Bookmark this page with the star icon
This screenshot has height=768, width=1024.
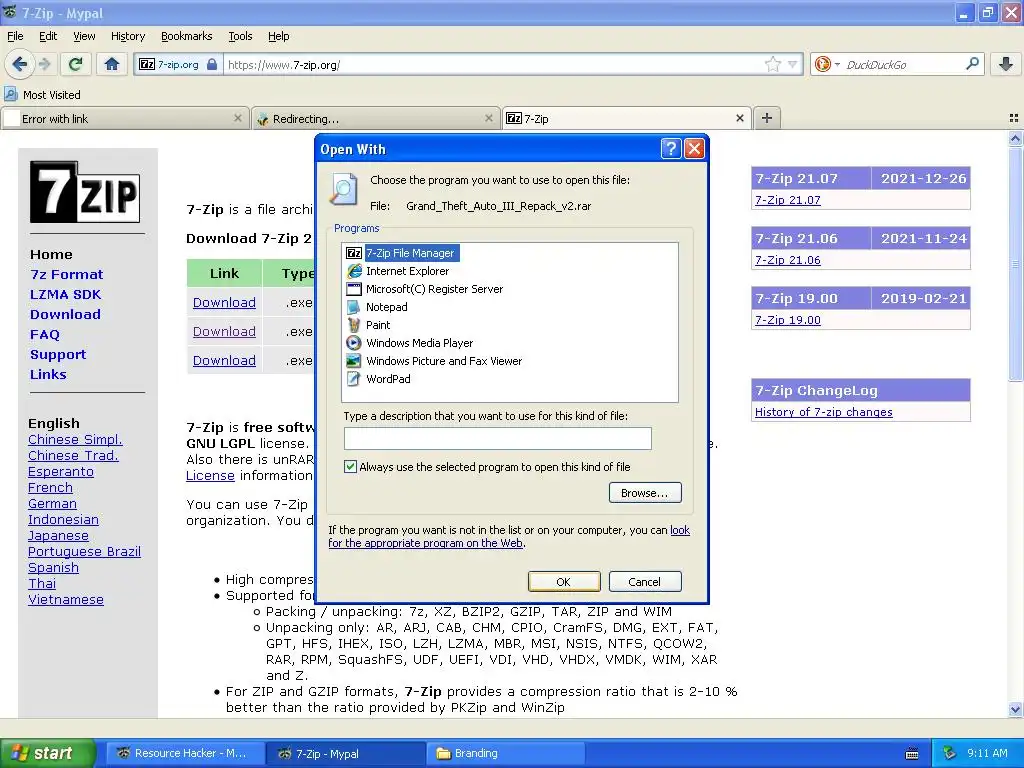click(x=773, y=64)
